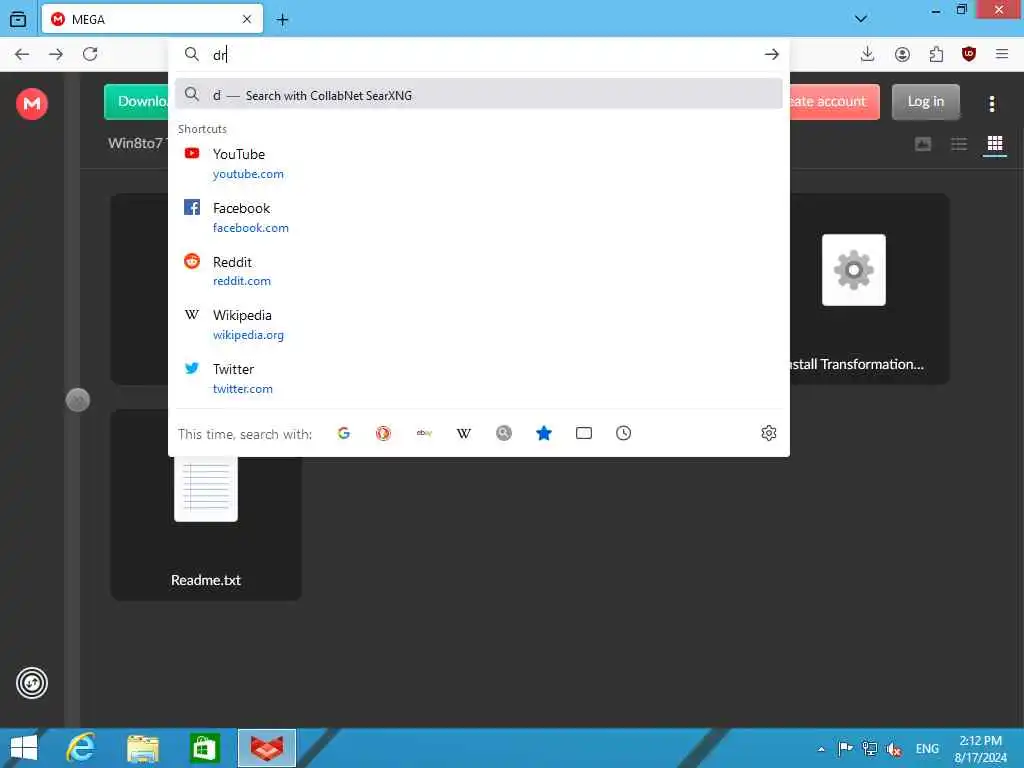1024x768 pixels.
Task: Select Search with CollabNet SearXNG suggestion
Action: pyautogui.click(x=478, y=95)
